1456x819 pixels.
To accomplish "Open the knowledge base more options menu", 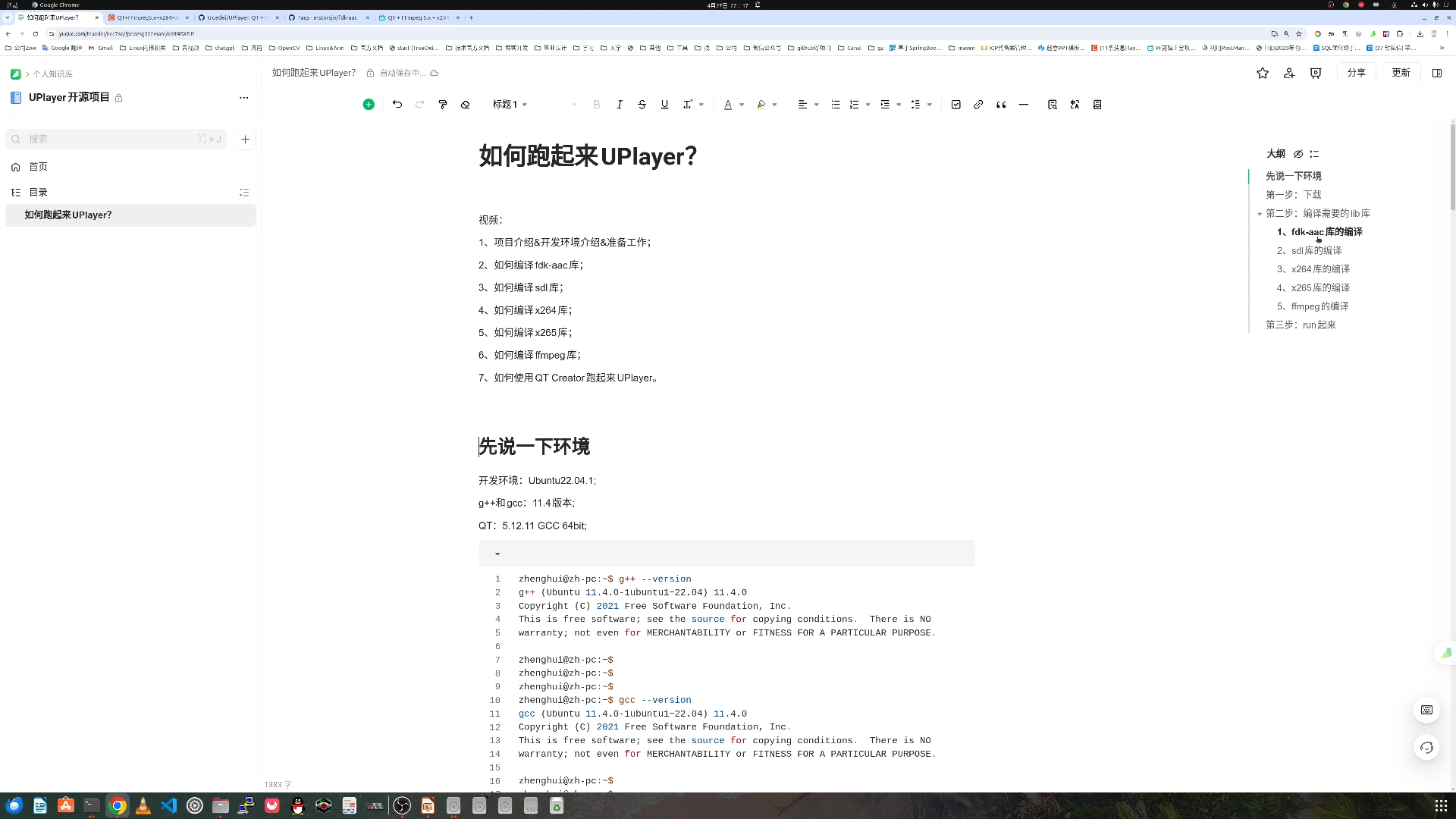I will [x=243, y=98].
